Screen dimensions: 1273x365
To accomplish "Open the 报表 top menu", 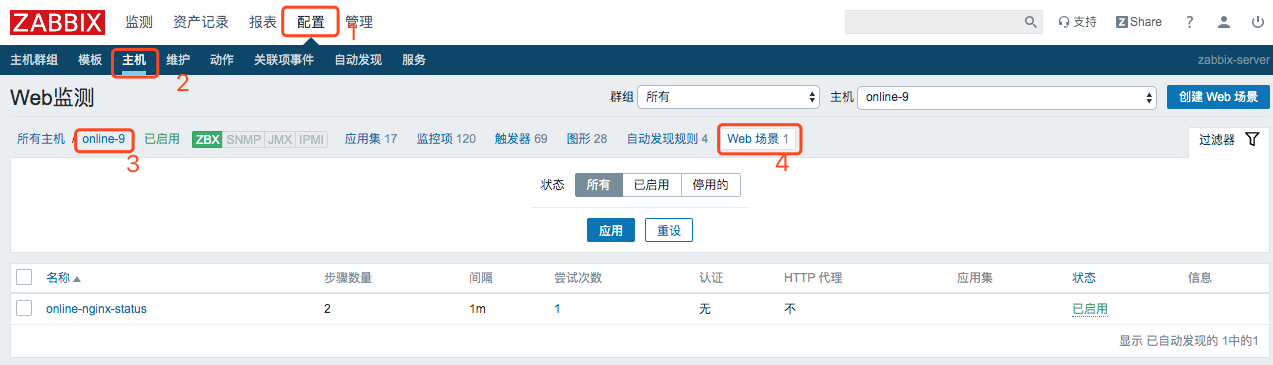I will (x=263, y=22).
